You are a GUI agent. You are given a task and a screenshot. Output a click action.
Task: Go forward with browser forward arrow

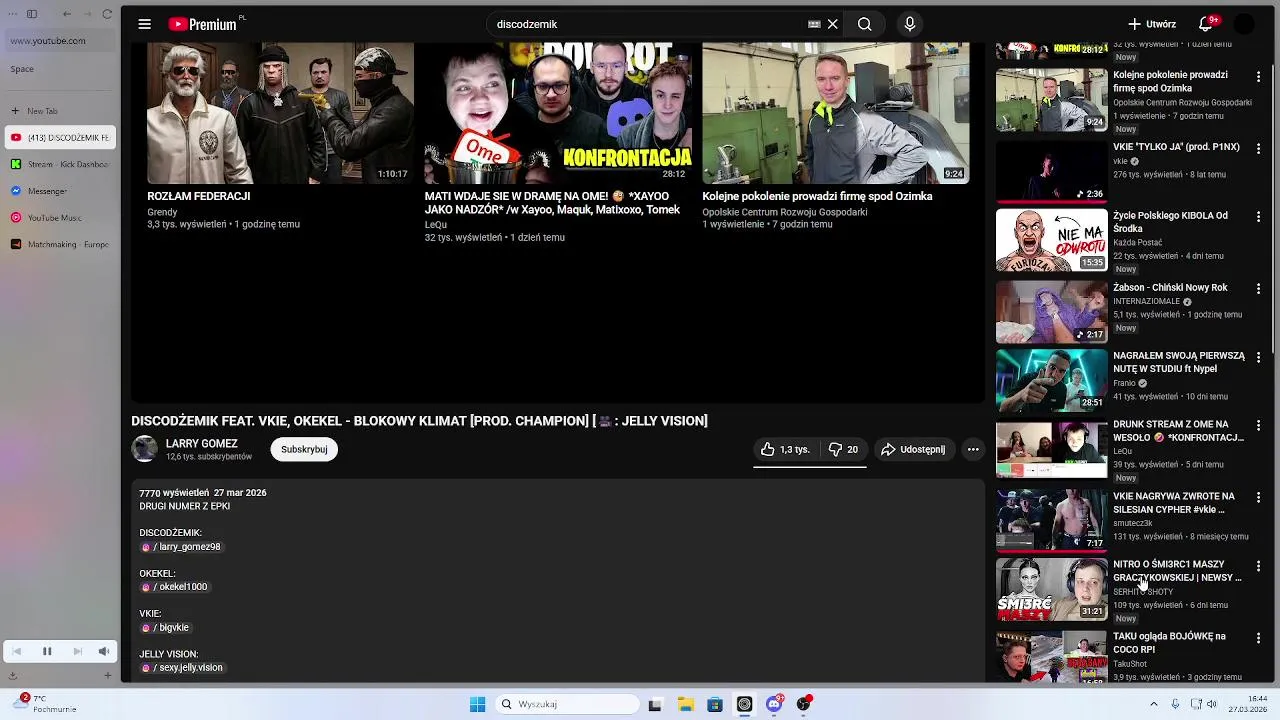pyautogui.click(x=87, y=14)
